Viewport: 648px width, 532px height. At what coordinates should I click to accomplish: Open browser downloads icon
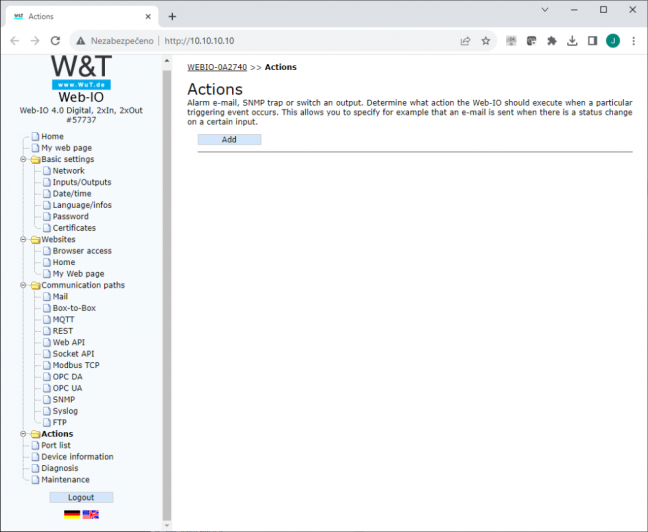572,41
